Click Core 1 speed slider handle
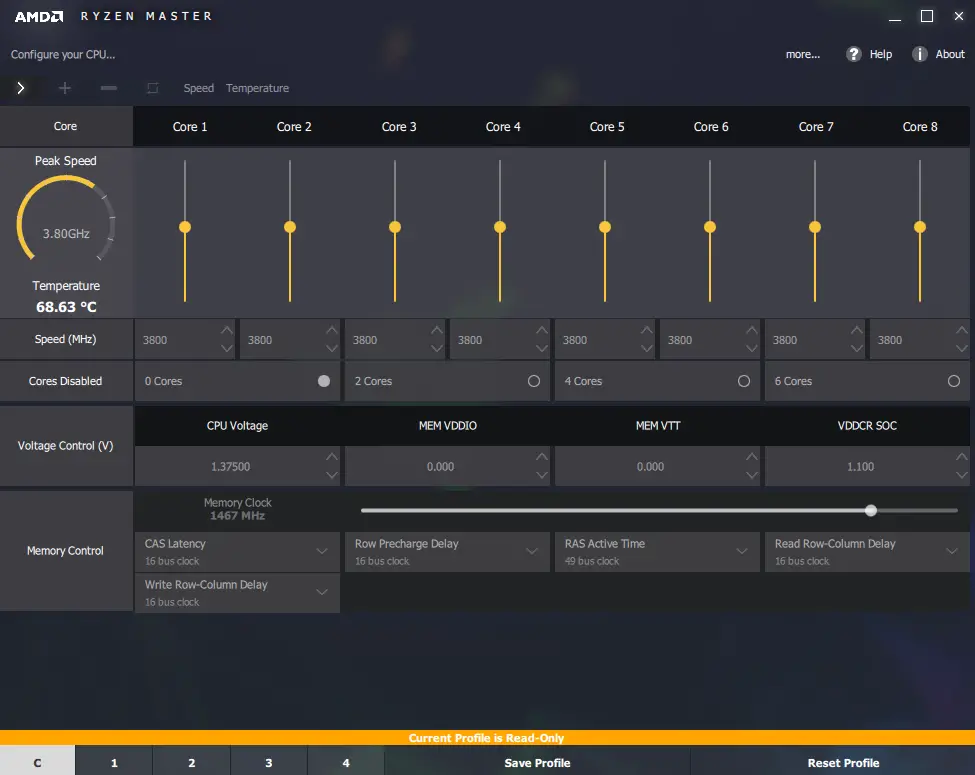 pyautogui.click(x=185, y=227)
